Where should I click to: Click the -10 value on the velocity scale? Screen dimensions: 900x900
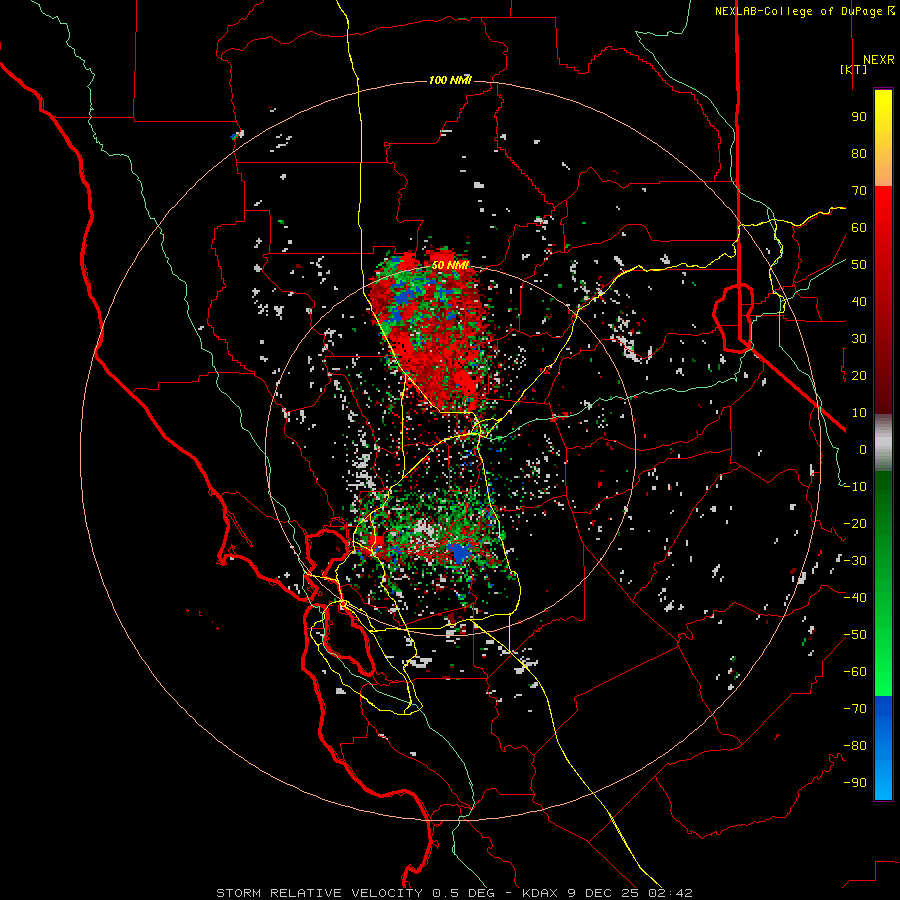tap(855, 487)
